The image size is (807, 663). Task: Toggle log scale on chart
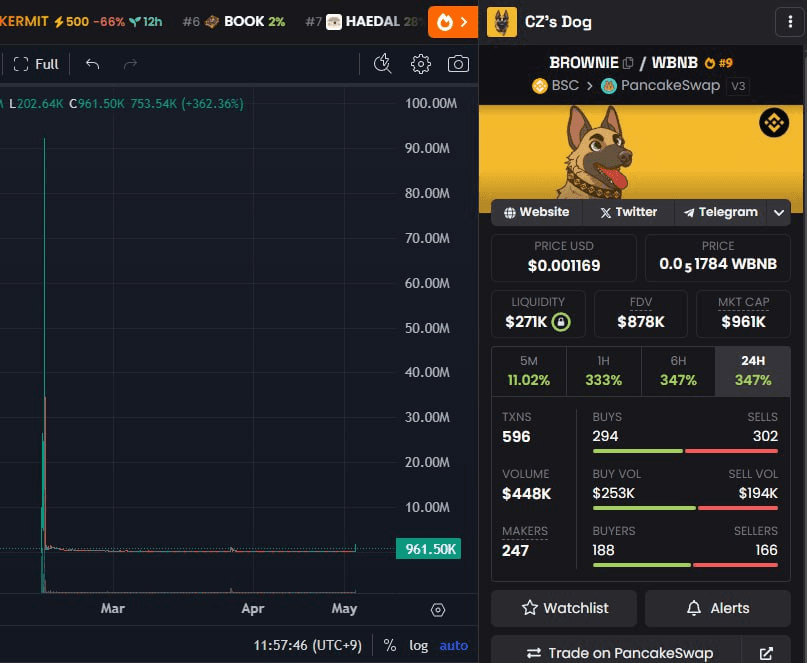click(418, 645)
